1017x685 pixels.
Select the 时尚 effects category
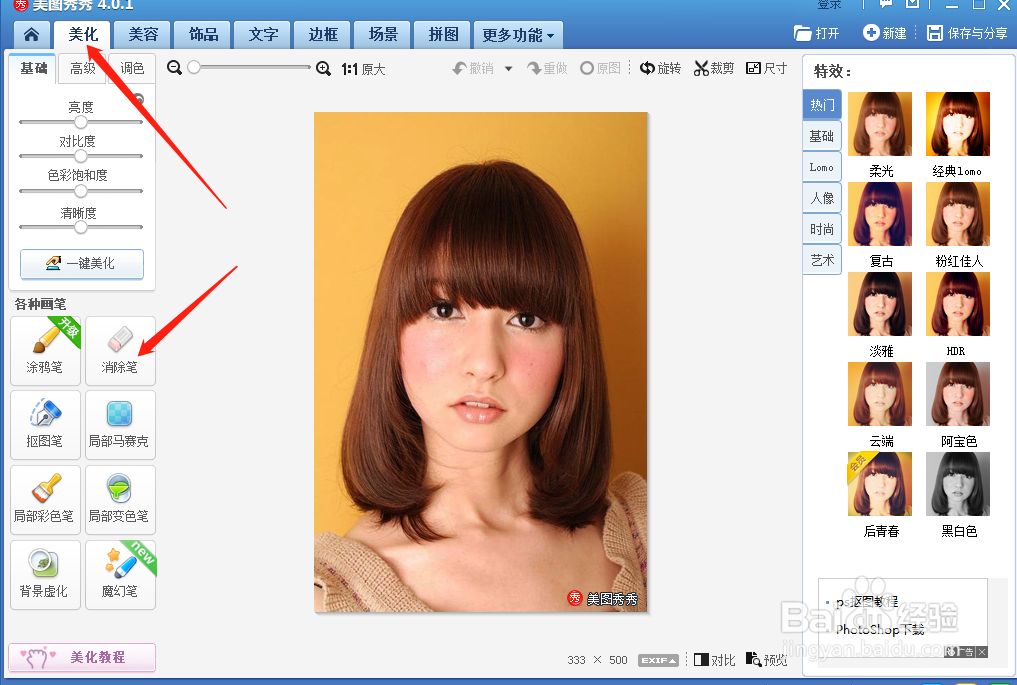pyautogui.click(x=822, y=229)
